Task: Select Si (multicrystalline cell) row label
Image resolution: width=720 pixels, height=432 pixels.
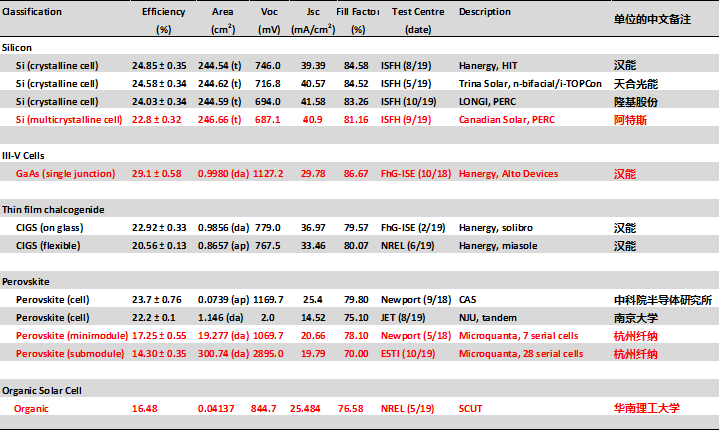Action: (x=69, y=120)
